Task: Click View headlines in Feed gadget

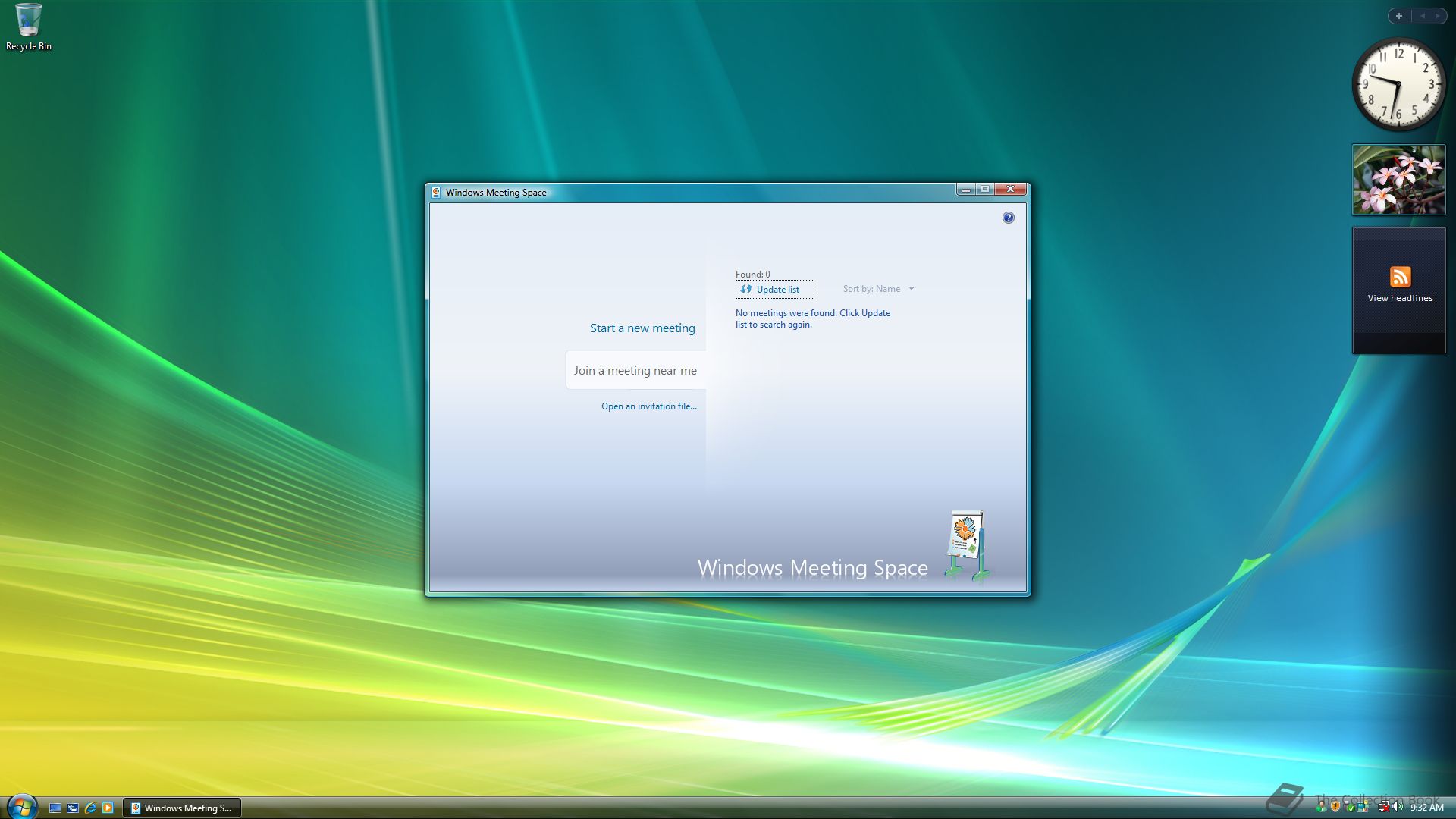Action: pos(1400,298)
